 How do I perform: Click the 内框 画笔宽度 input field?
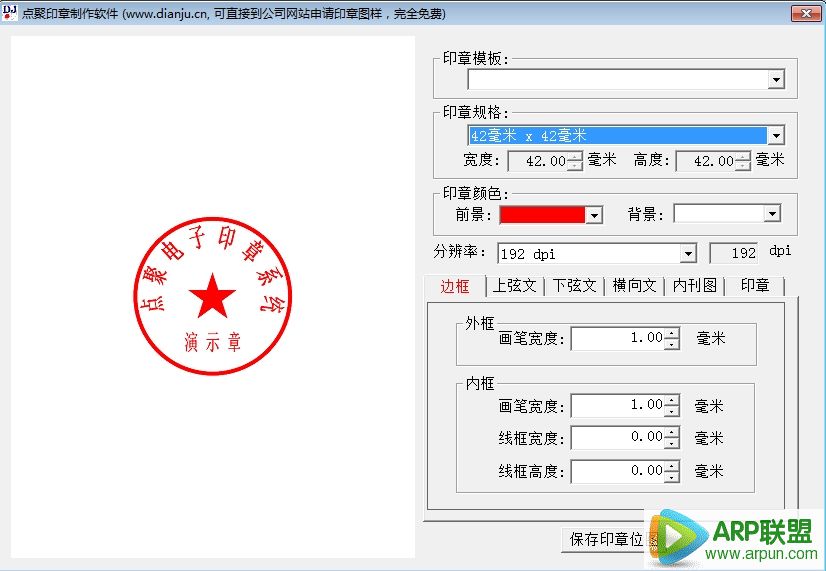pos(618,405)
